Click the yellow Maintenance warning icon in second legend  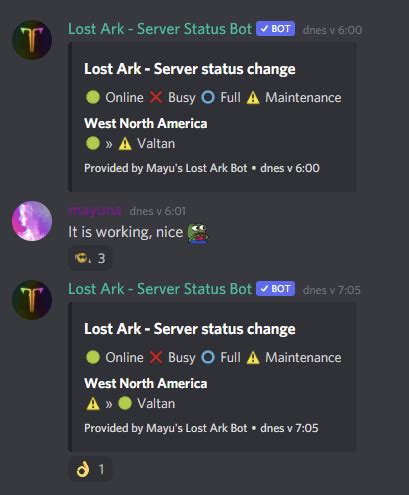point(253,358)
